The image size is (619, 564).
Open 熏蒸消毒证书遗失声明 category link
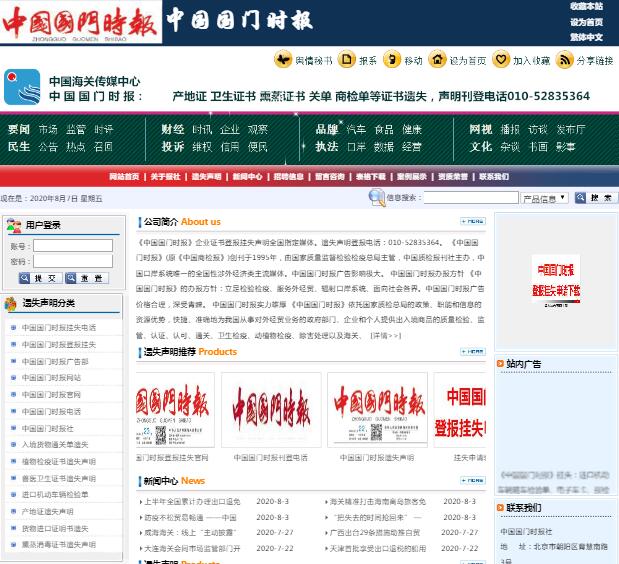point(59,545)
